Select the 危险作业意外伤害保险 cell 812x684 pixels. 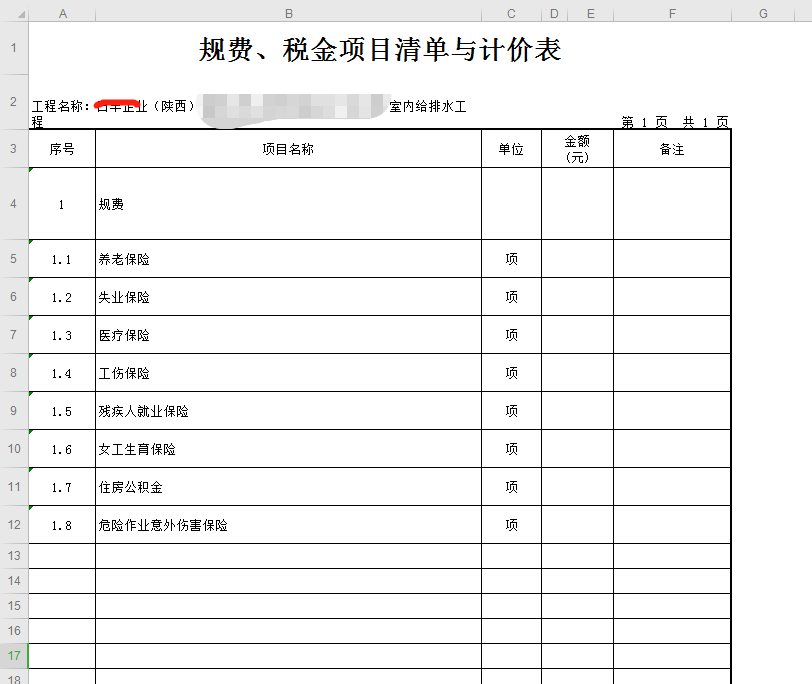[x=288, y=525]
